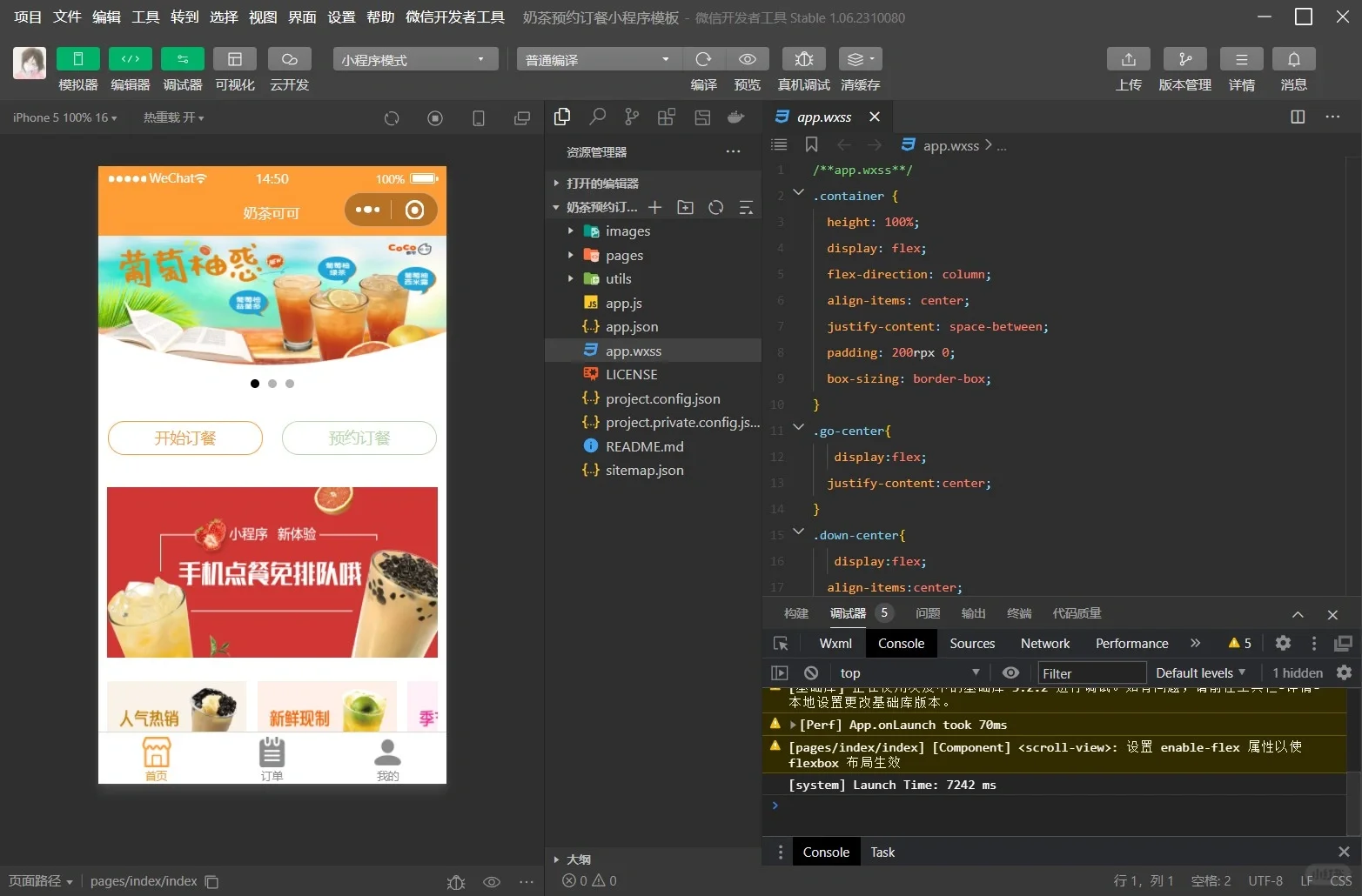This screenshot has height=896, width=1362.
Task: Toggle the editor panel button
Action: tap(131, 58)
